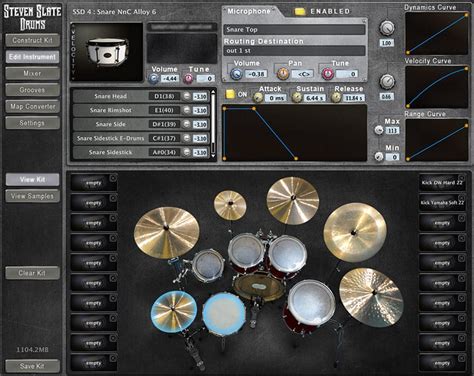Click the Range Min knob

tap(379, 156)
